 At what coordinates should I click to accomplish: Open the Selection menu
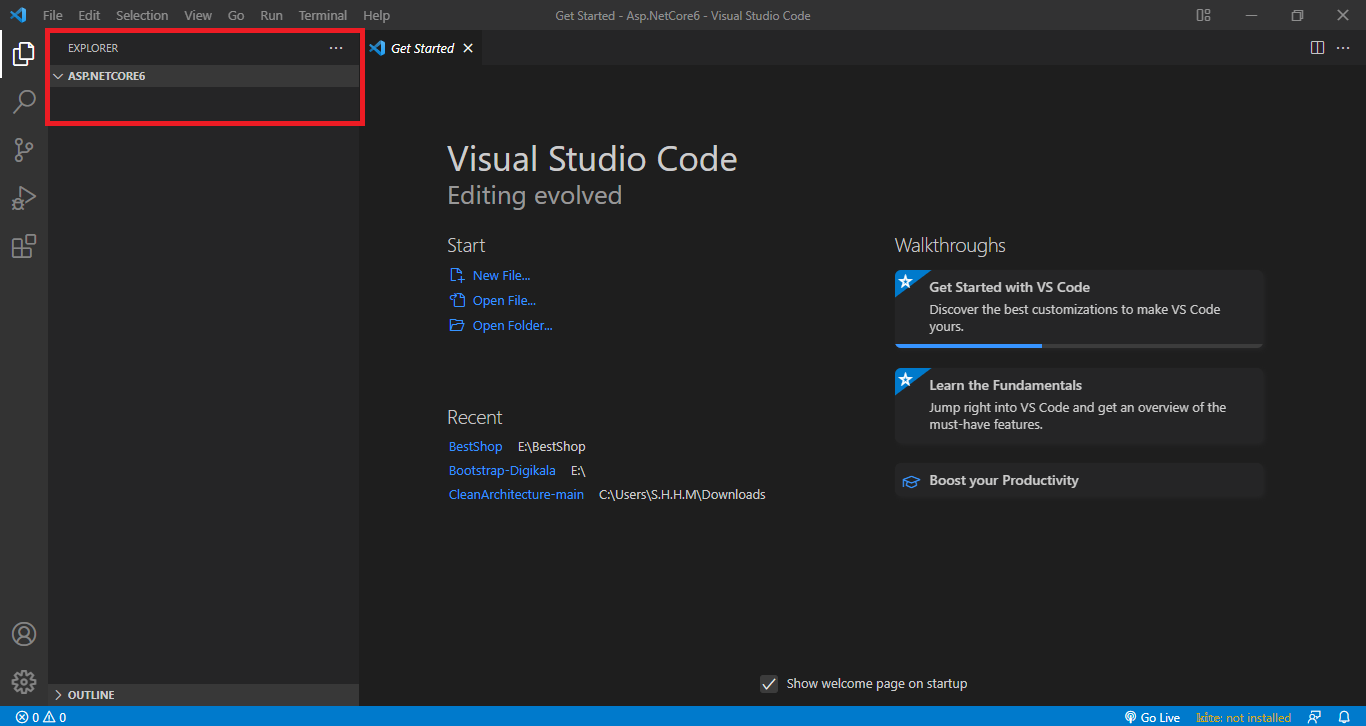pos(142,15)
